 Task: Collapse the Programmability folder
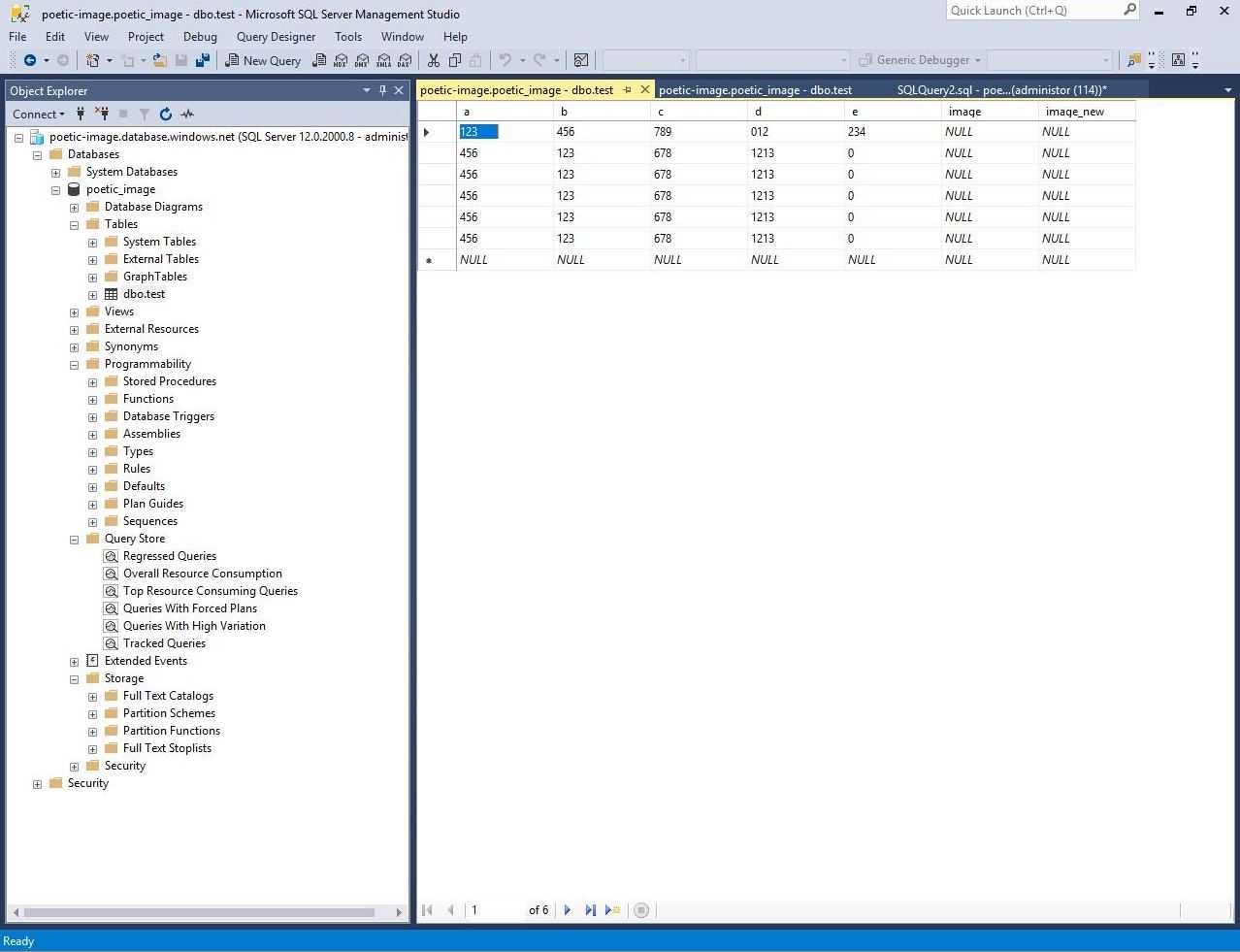tap(74, 364)
